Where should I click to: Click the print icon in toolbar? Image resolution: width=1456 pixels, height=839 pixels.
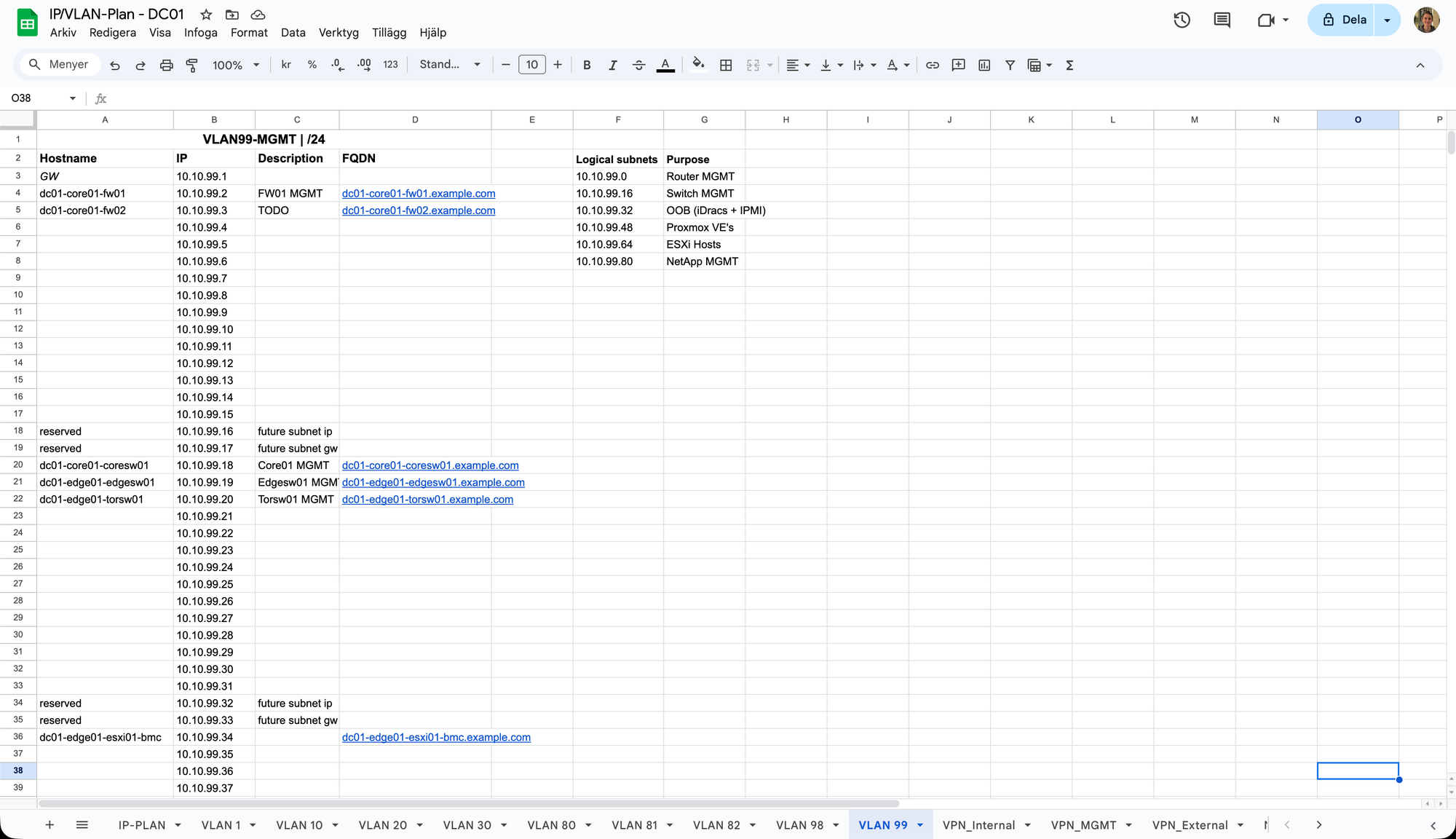pyautogui.click(x=166, y=65)
